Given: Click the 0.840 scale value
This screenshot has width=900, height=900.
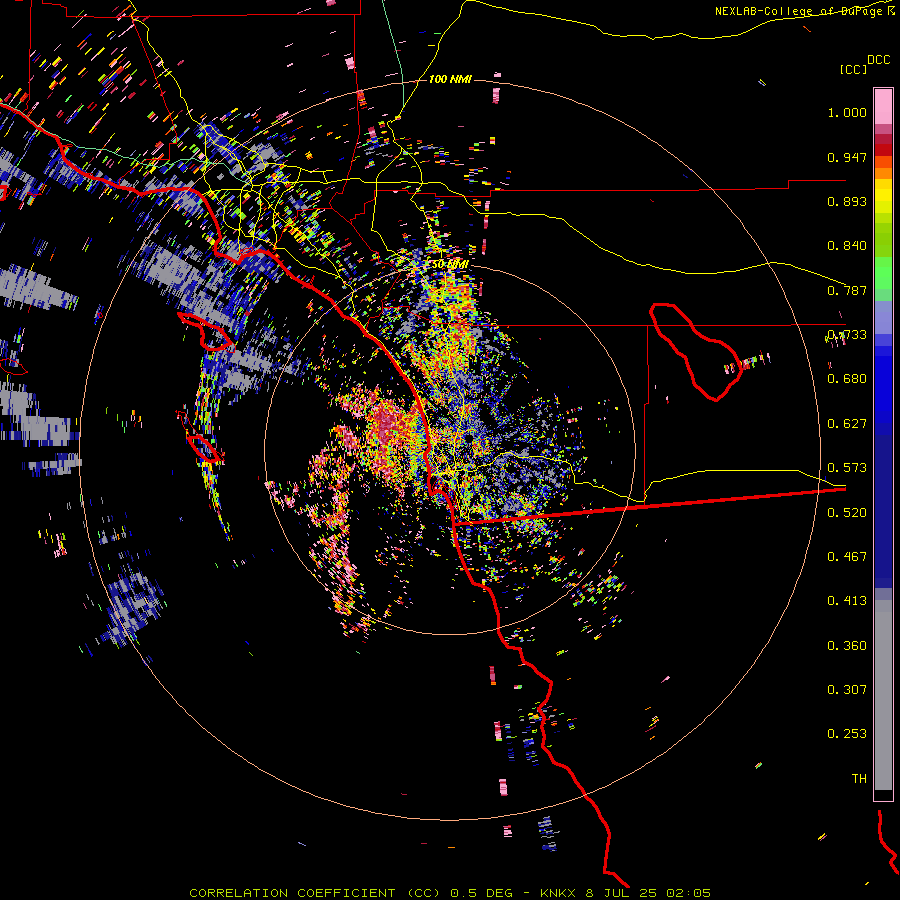Looking at the screenshot, I should click(847, 246).
